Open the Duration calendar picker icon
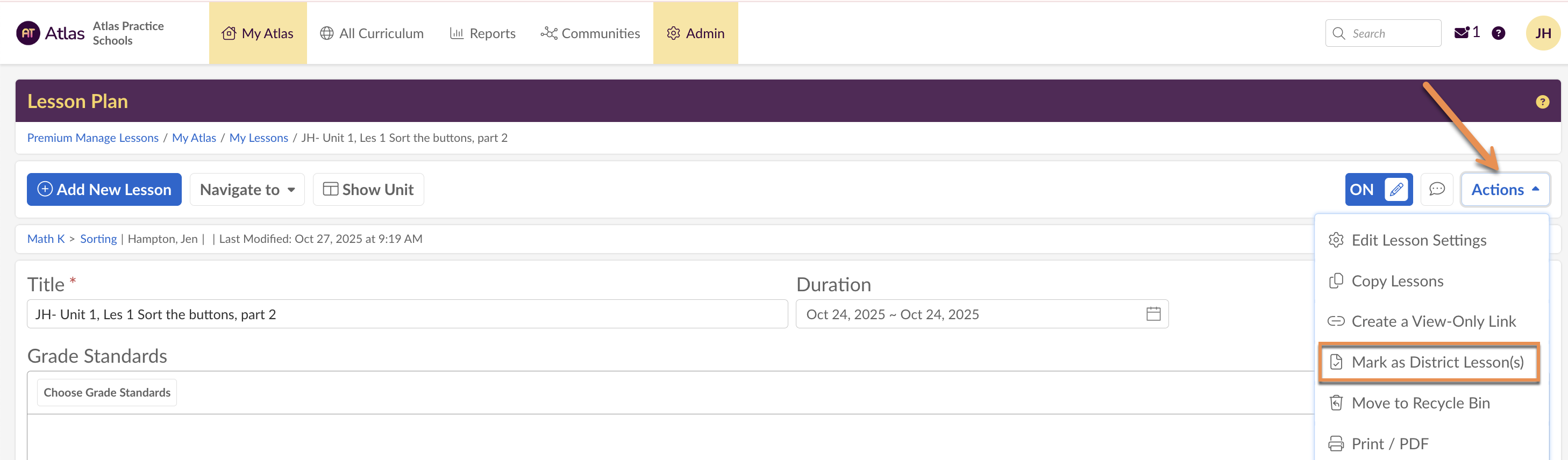 [1153, 314]
